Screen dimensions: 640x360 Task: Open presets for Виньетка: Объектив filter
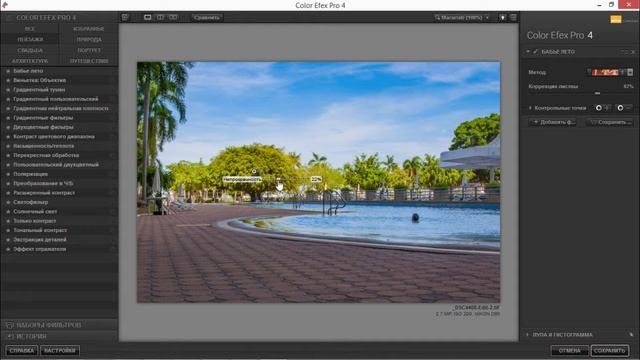coord(112,80)
